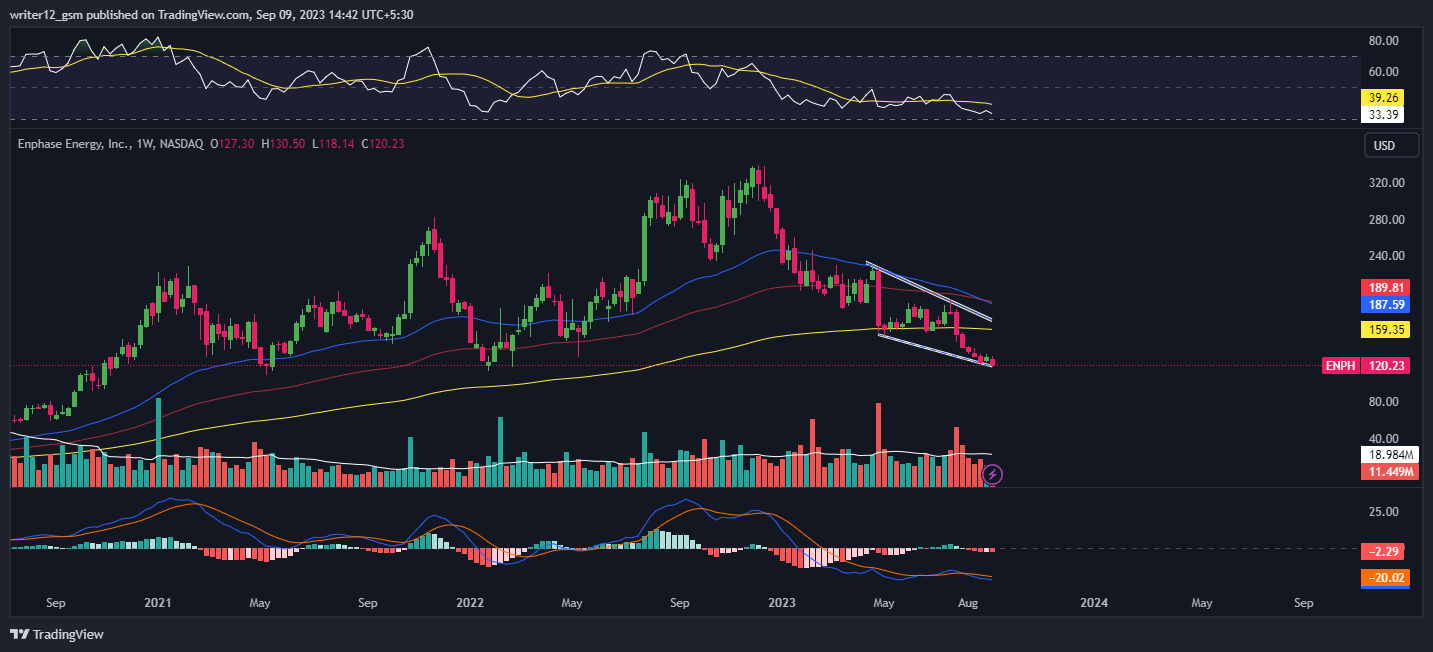
Task: Click the 189.81 red moving average label
Action: click(1385, 287)
